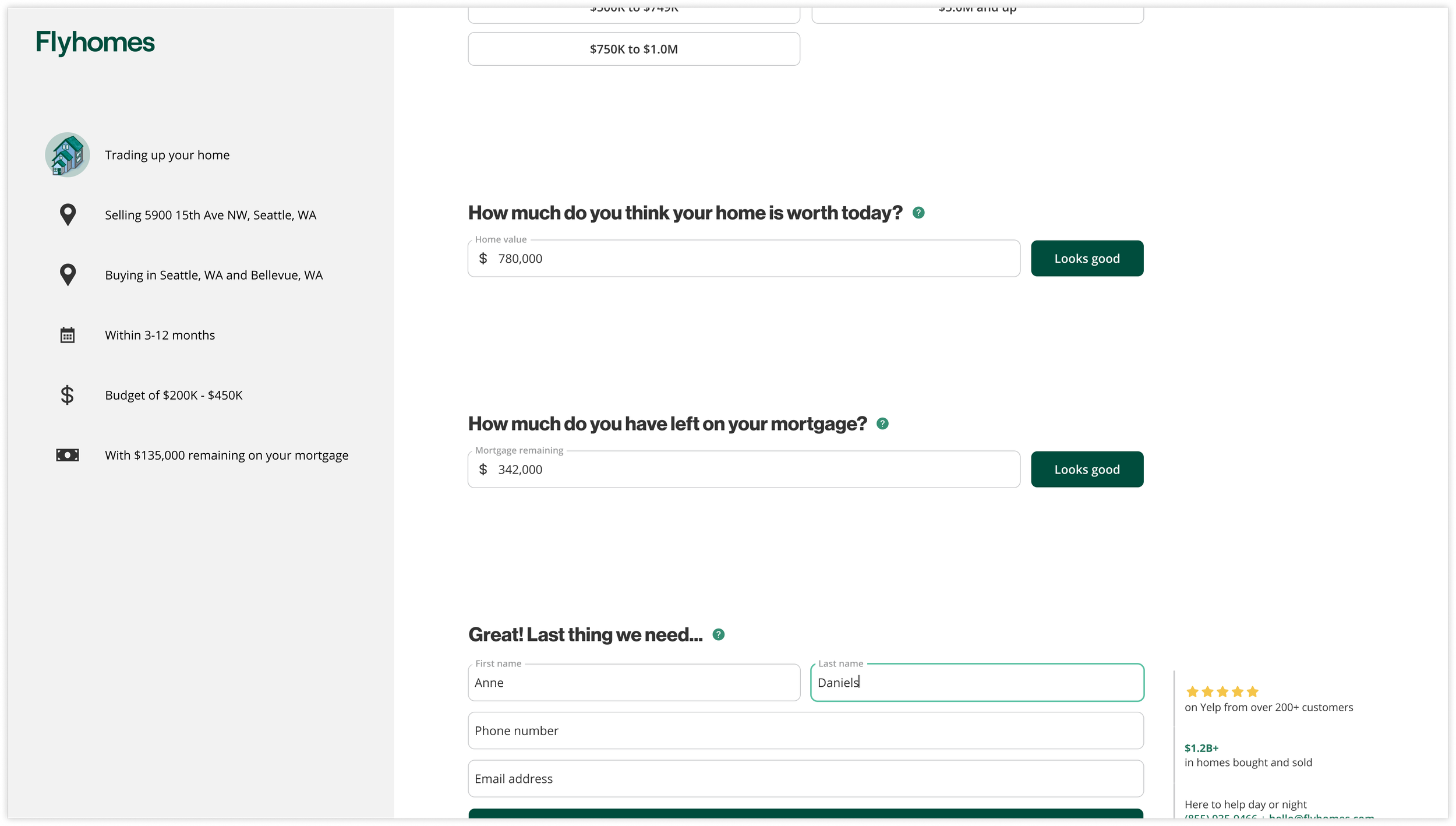Click the calendar icon beside Within 3-12 months
Image resolution: width=1456 pixels, height=826 pixels.
68,335
